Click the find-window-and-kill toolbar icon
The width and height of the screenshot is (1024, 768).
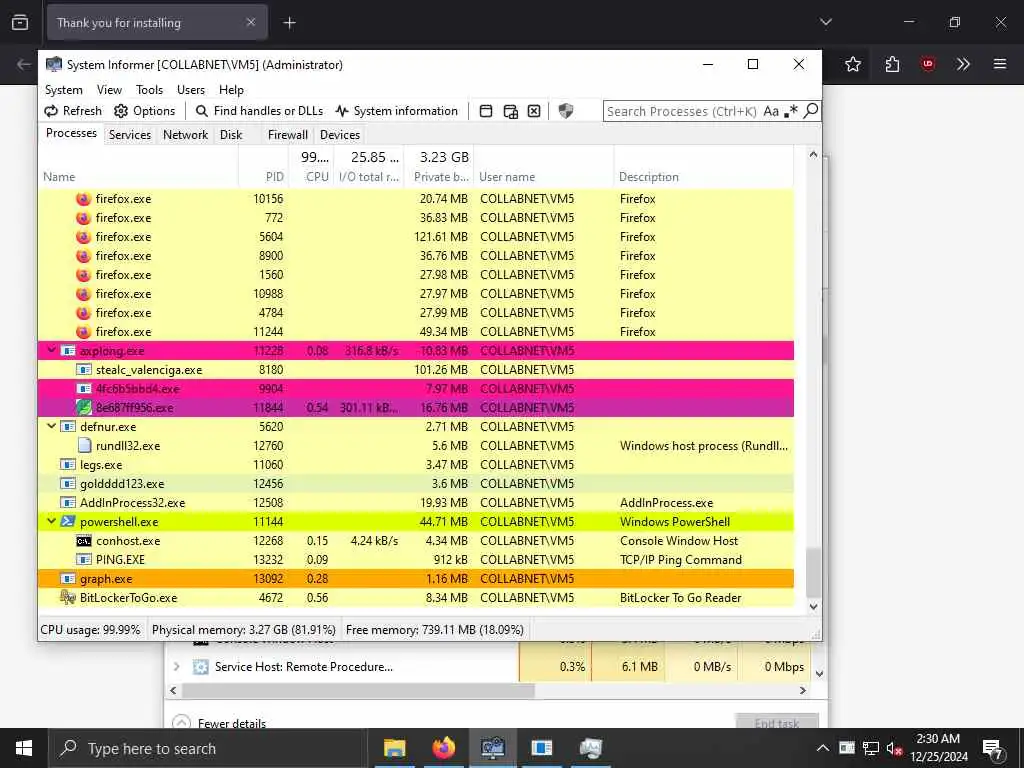[534, 111]
